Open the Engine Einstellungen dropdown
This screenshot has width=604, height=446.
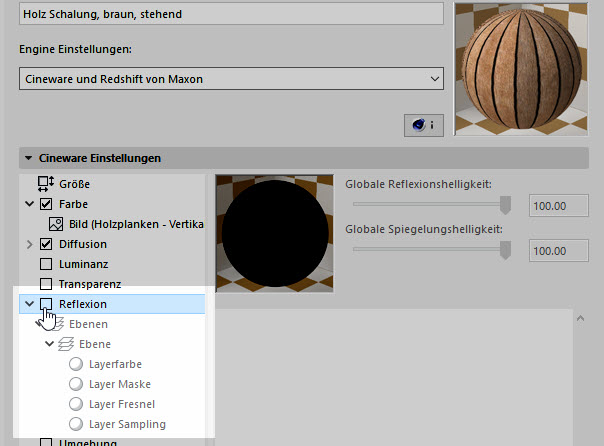(231, 79)
